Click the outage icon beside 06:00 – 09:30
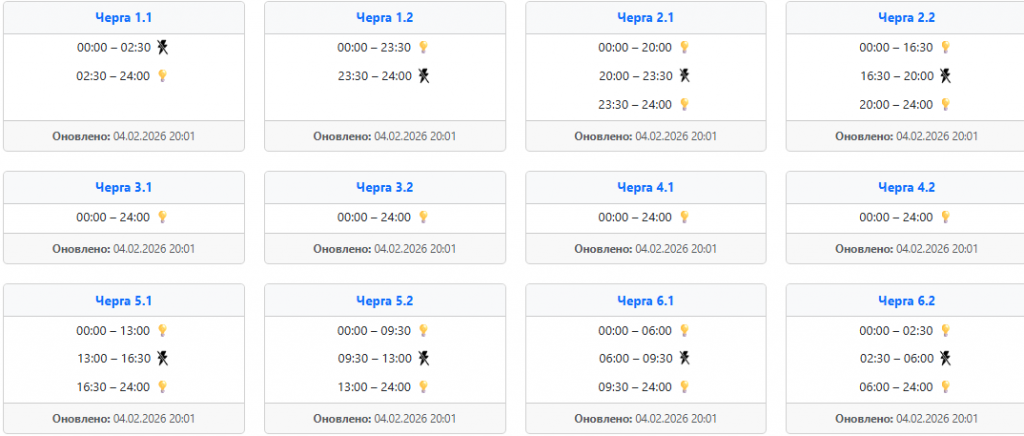 pyautogui.click(x=685, y=358)
